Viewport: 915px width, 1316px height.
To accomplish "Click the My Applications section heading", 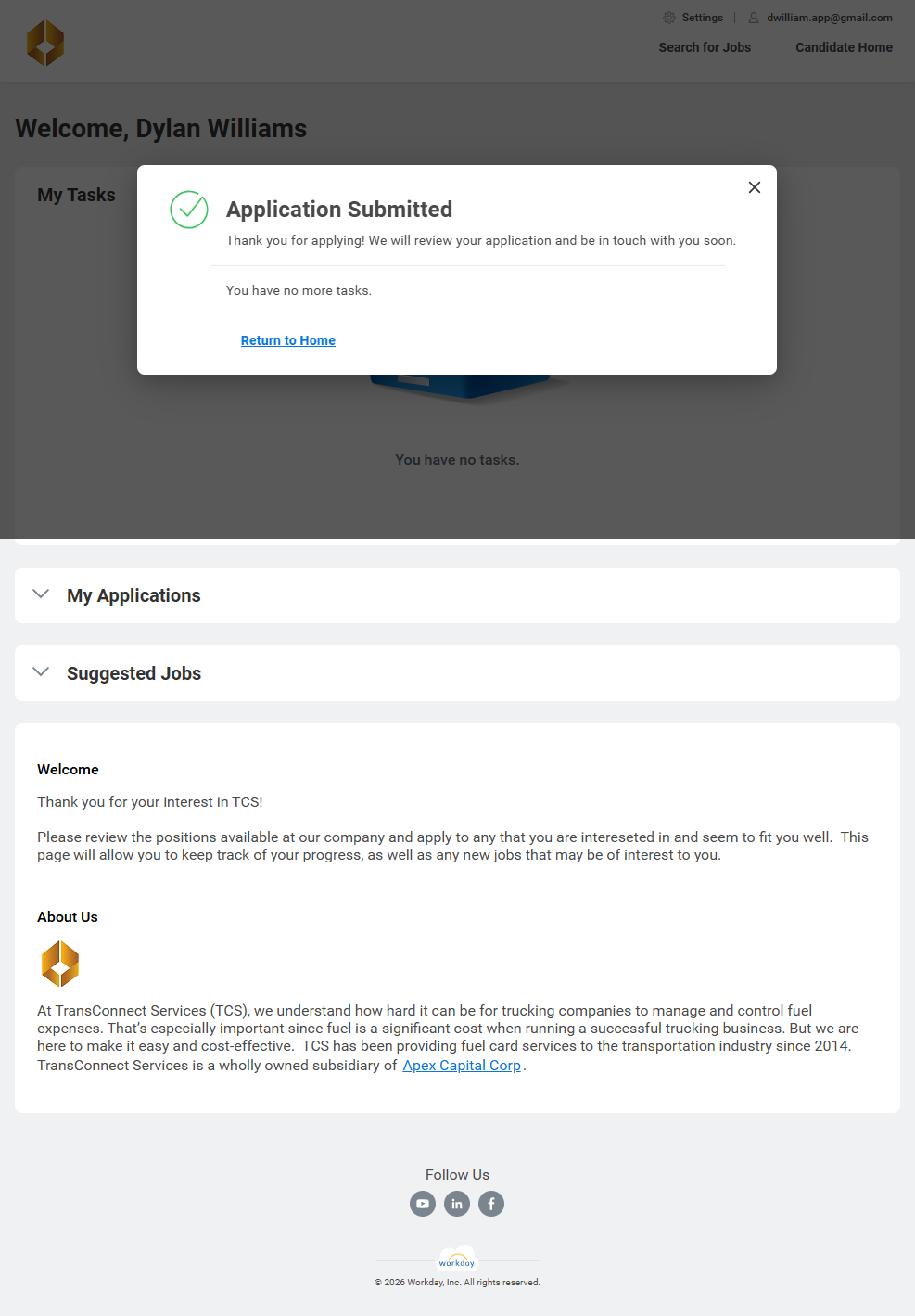I will click(133, 595).
